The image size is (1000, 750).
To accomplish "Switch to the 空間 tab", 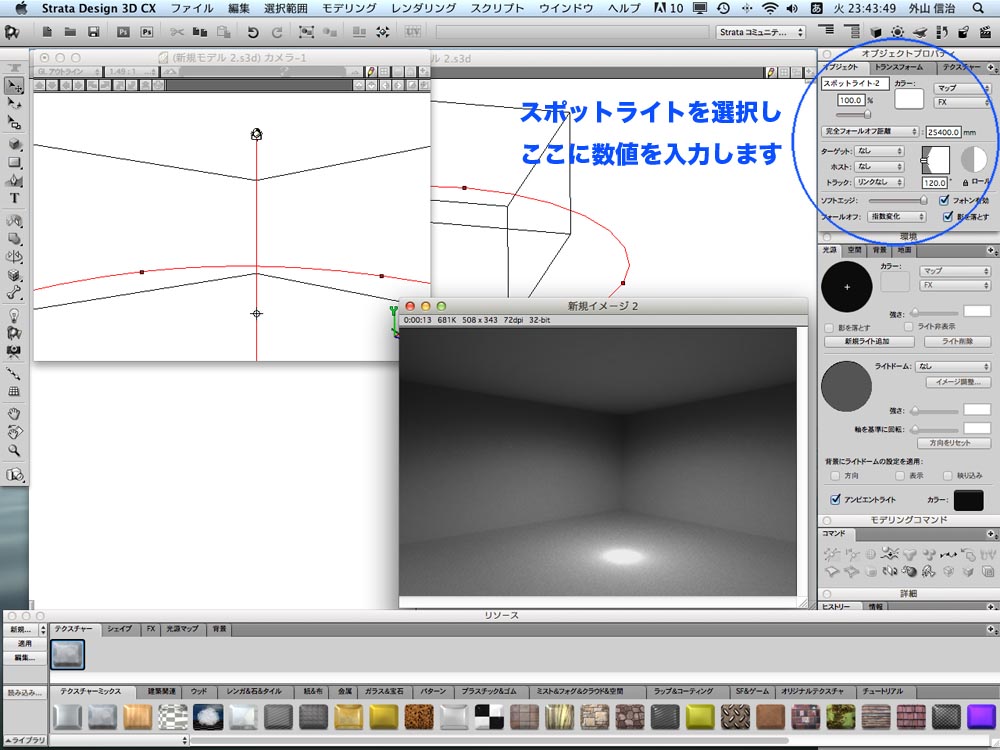I will coord(855,250).
